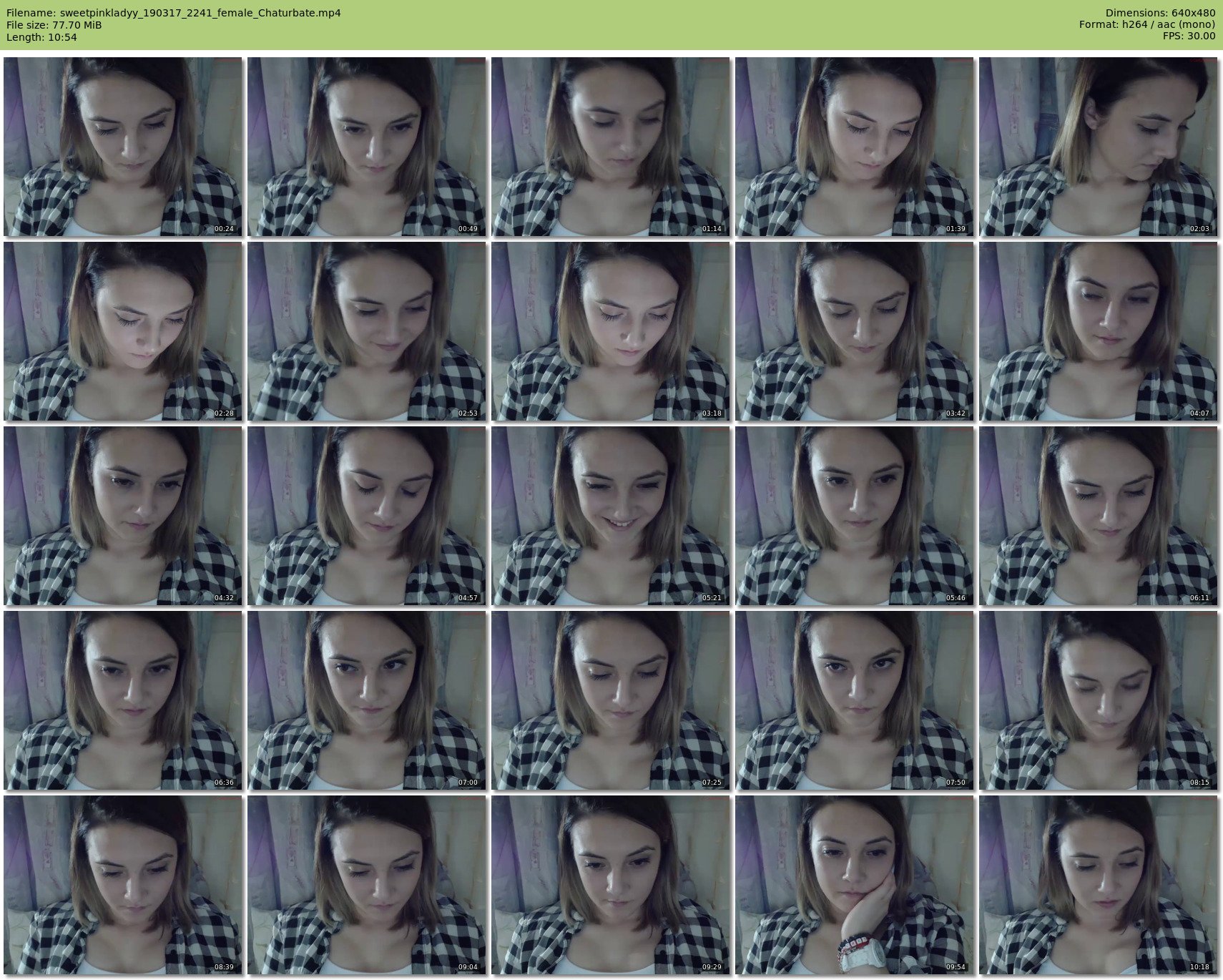Open the smiling frame at 05:21
1223x980 pixels.
pyautogui.click(x=610, y=516)
